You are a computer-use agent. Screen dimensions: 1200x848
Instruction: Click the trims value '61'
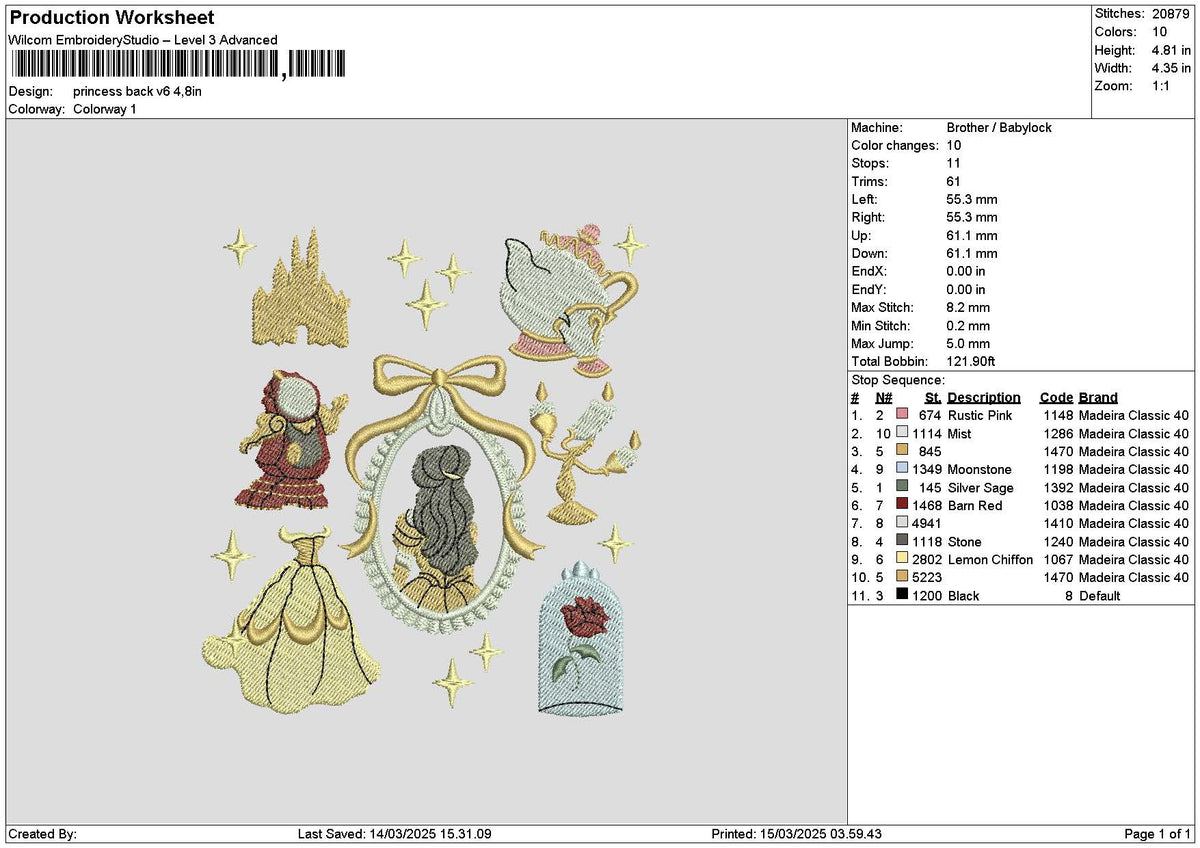click(953, 182)
